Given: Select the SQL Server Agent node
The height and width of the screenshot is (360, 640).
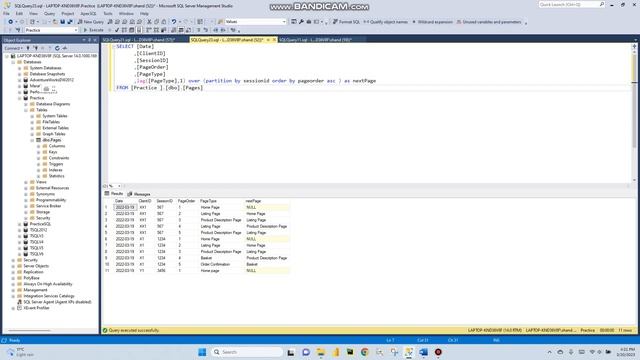Looking at the screenshot, I should (57, 302).
